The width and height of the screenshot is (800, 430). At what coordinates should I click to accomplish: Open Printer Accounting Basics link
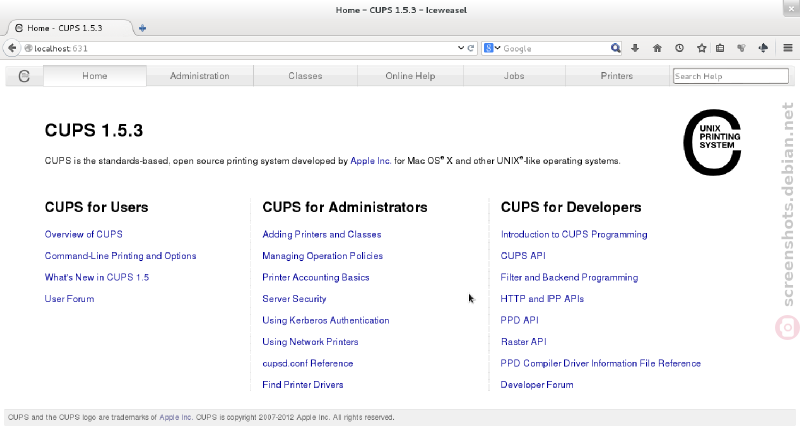click(x=316, y=277)
